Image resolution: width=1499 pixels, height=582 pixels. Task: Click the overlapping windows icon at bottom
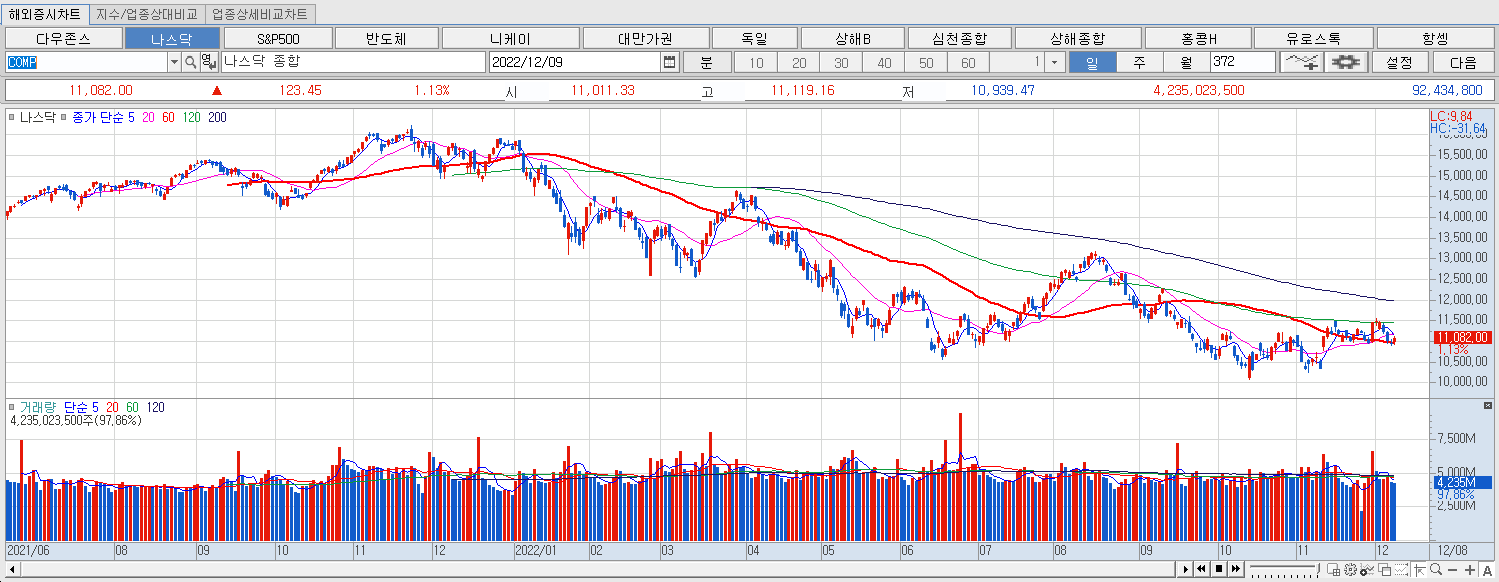(x=1384, y=570)
